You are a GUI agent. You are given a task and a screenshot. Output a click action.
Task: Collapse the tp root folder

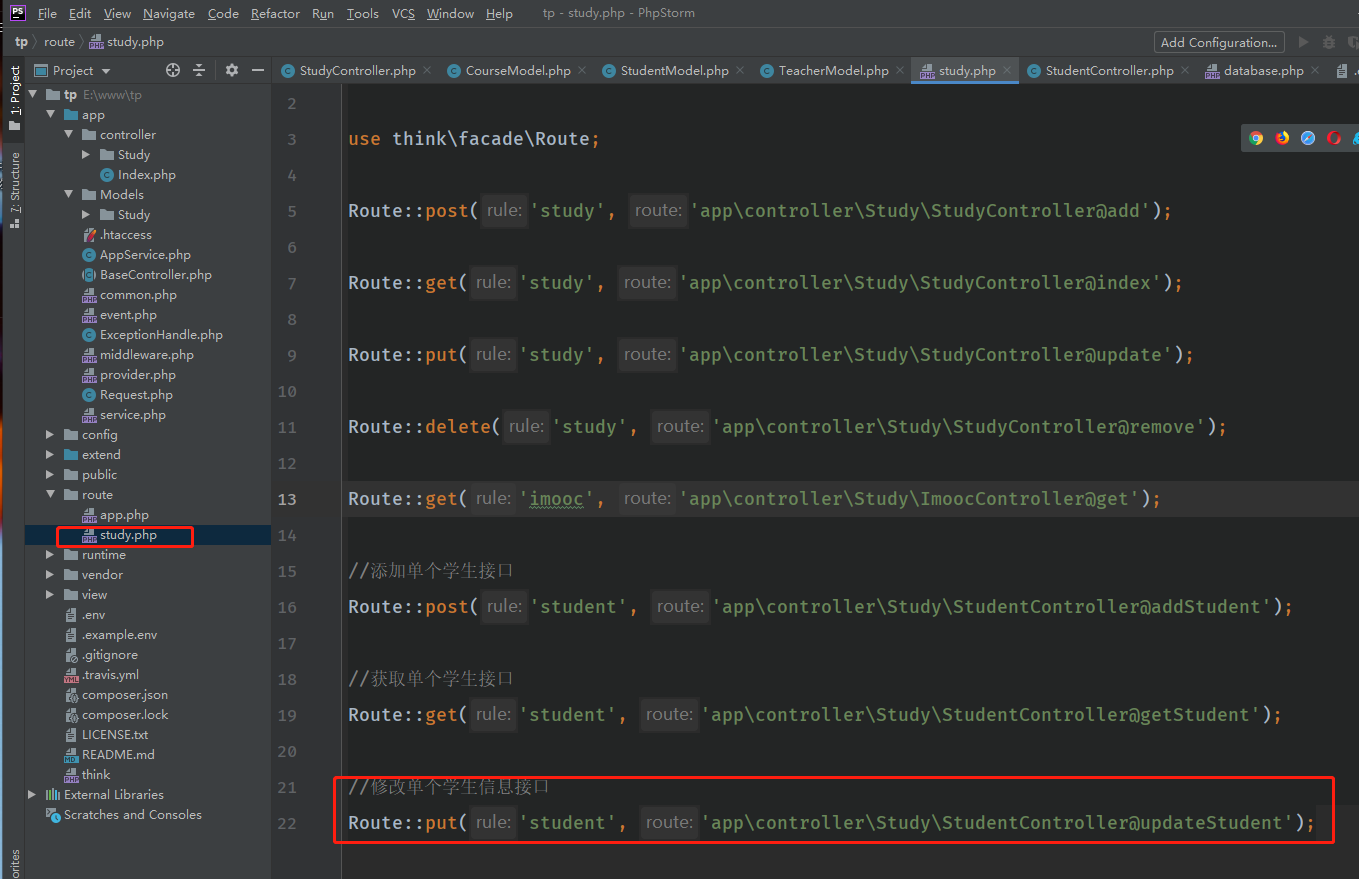(33, 94)
